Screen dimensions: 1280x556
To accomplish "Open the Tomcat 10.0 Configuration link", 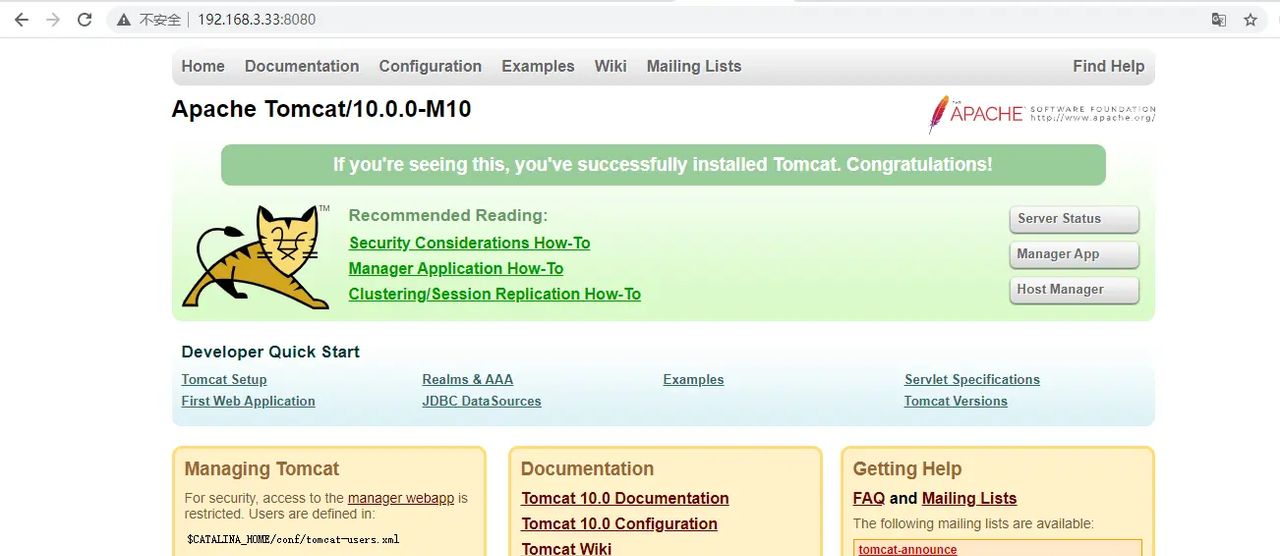I will [x=619, y=524].
